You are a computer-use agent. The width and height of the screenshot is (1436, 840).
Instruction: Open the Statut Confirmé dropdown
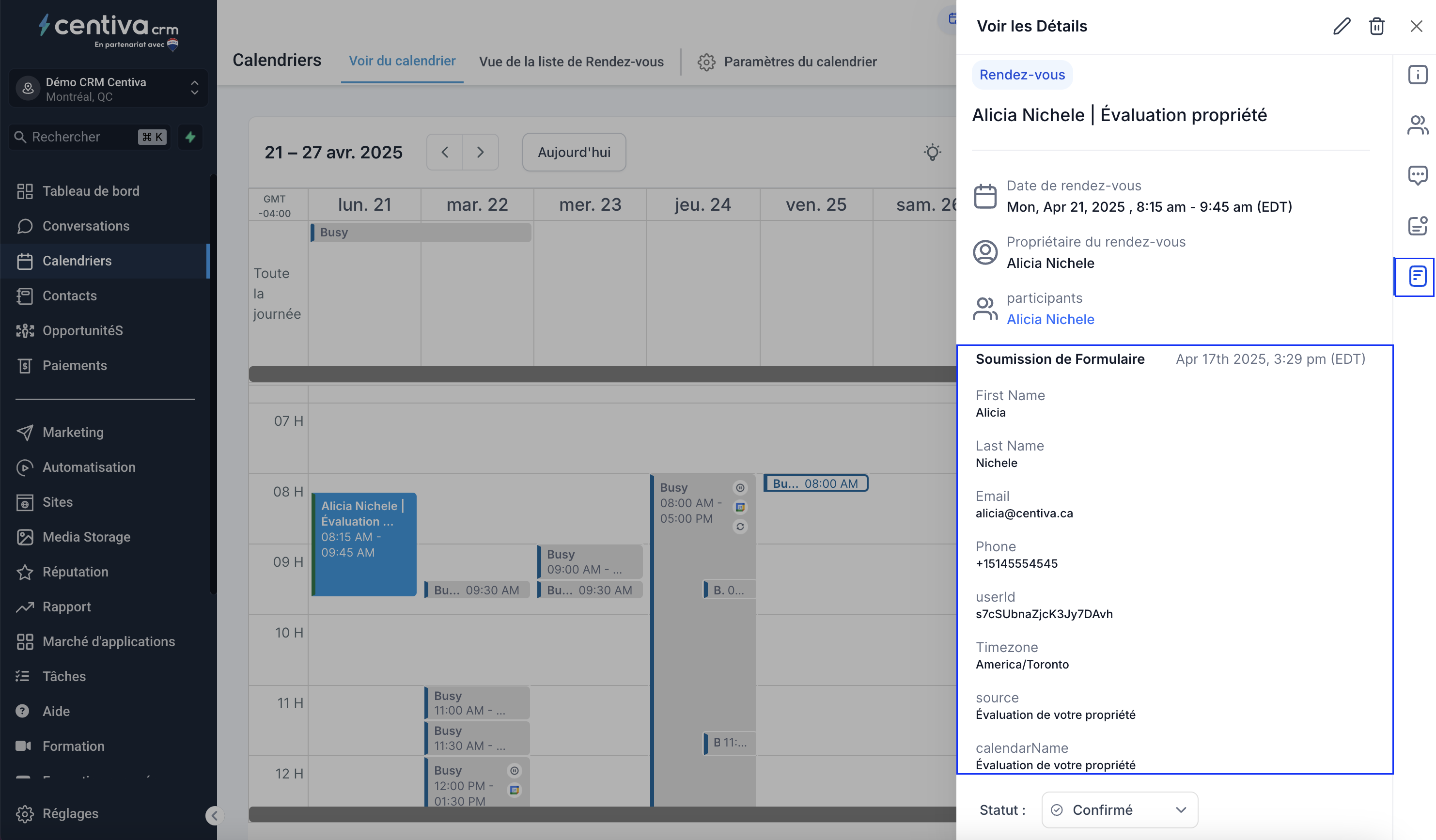click(1119, 809)
